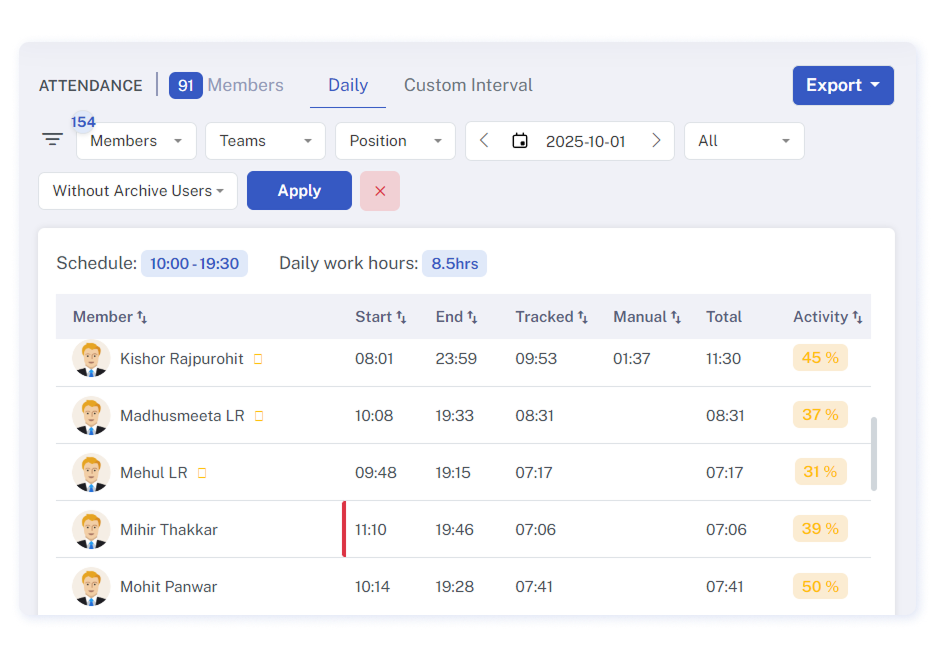Sort table by Member column arrows

point(142,317)
